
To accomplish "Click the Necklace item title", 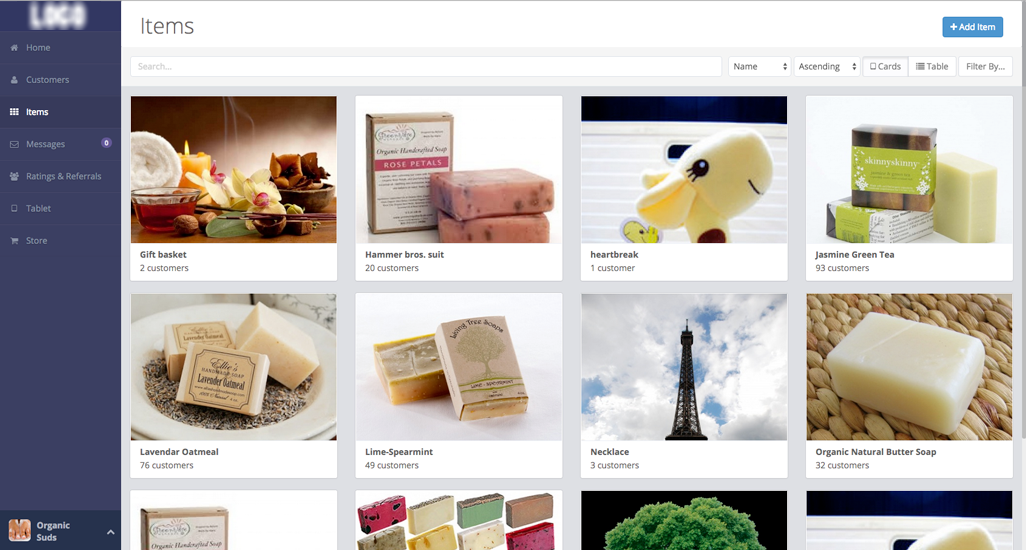I will click(x=609, y=452).
